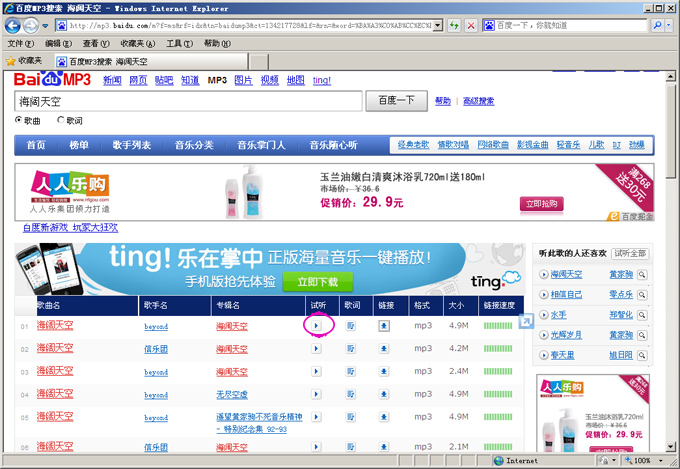The height and width of the screenshot is (469, 680).
Task: Select the 歌词 radio button
Action: [61, 120]
